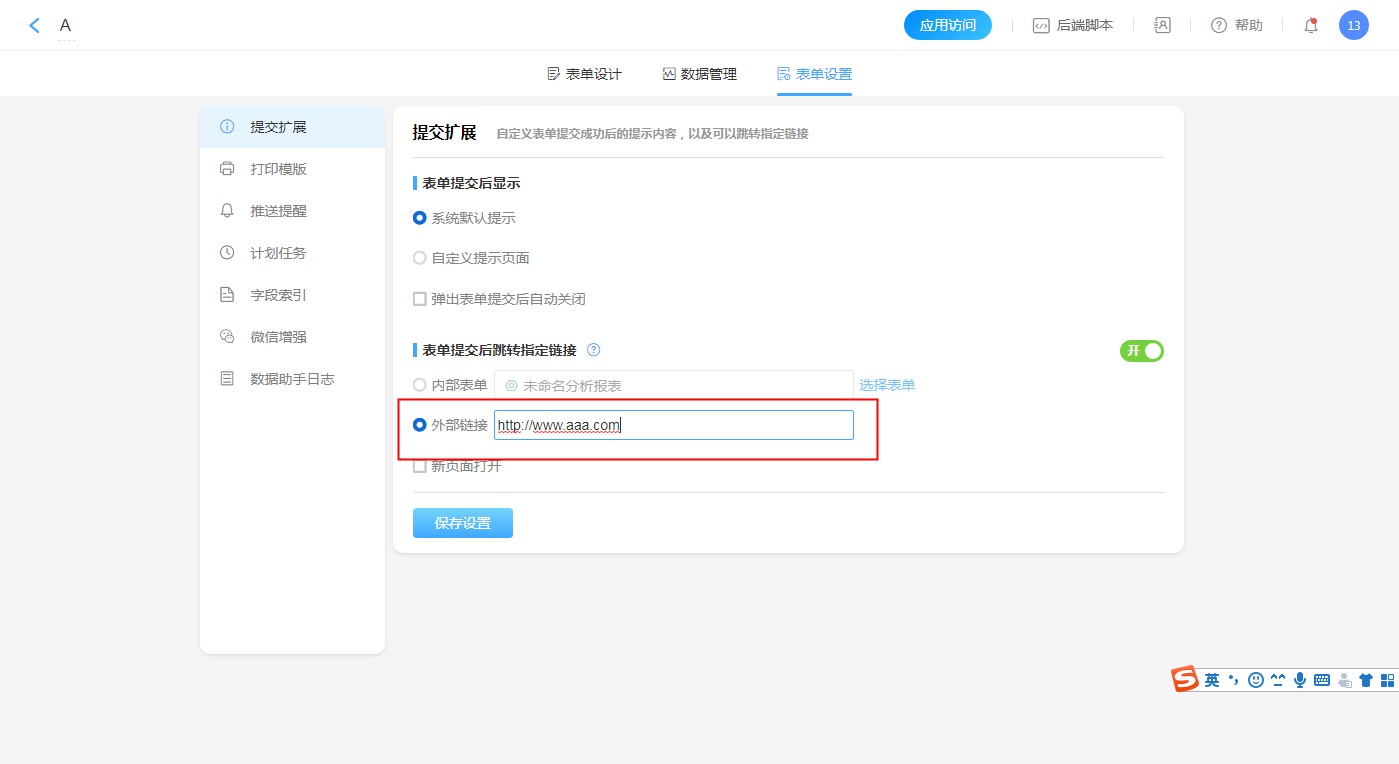Switch to the 表单设计 tab

[x=584, y=74]
